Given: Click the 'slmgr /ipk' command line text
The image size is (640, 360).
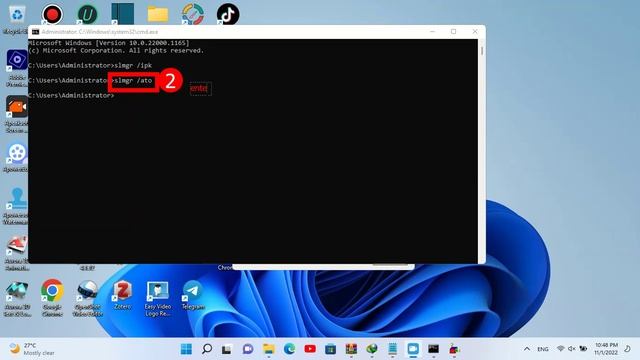Looking at the screenshot, I should pos(133,65).
